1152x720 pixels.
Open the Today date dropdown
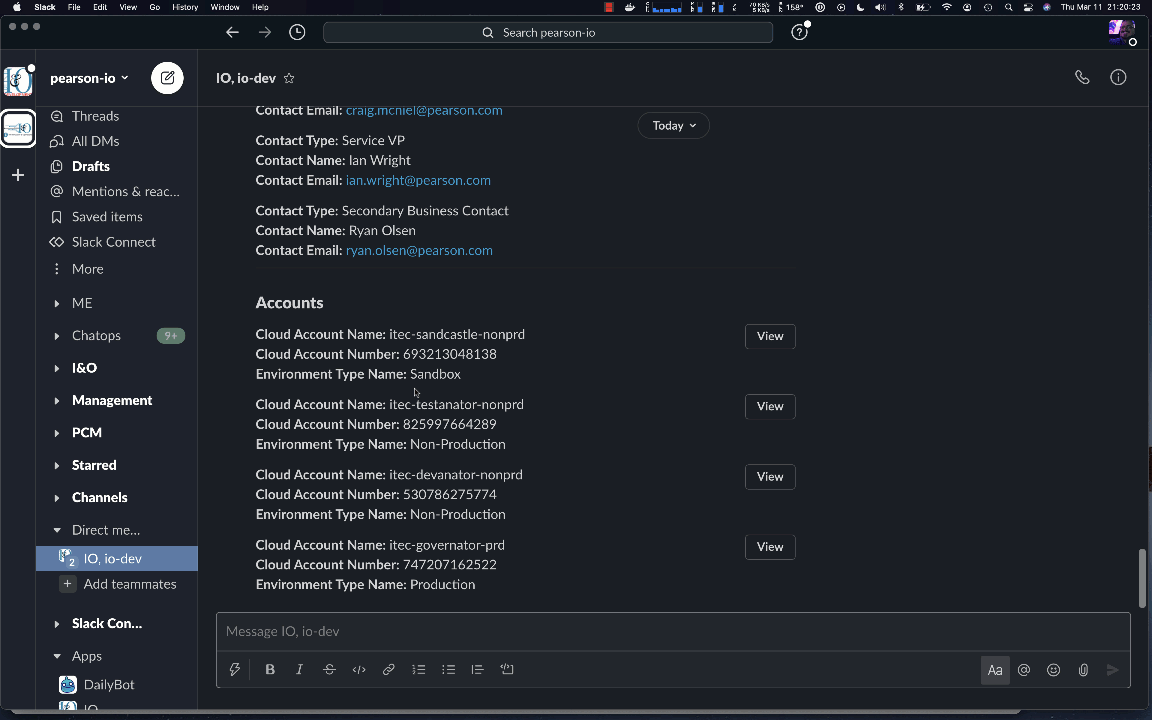point(674,126)
